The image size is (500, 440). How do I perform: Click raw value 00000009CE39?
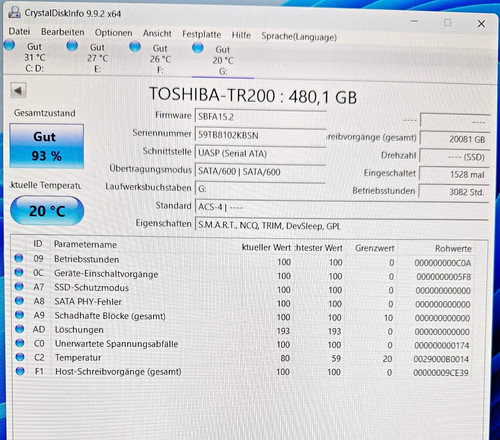click(x=441, y=373)
